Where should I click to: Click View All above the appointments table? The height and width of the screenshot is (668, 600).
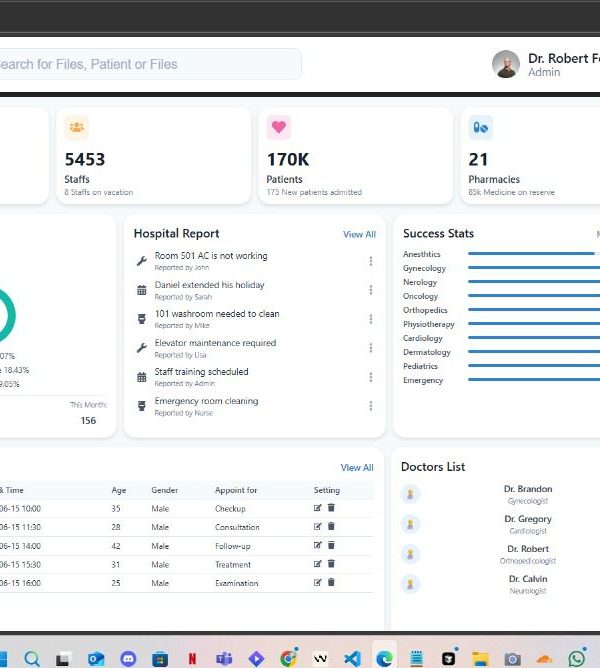click(x=357, y=468)
